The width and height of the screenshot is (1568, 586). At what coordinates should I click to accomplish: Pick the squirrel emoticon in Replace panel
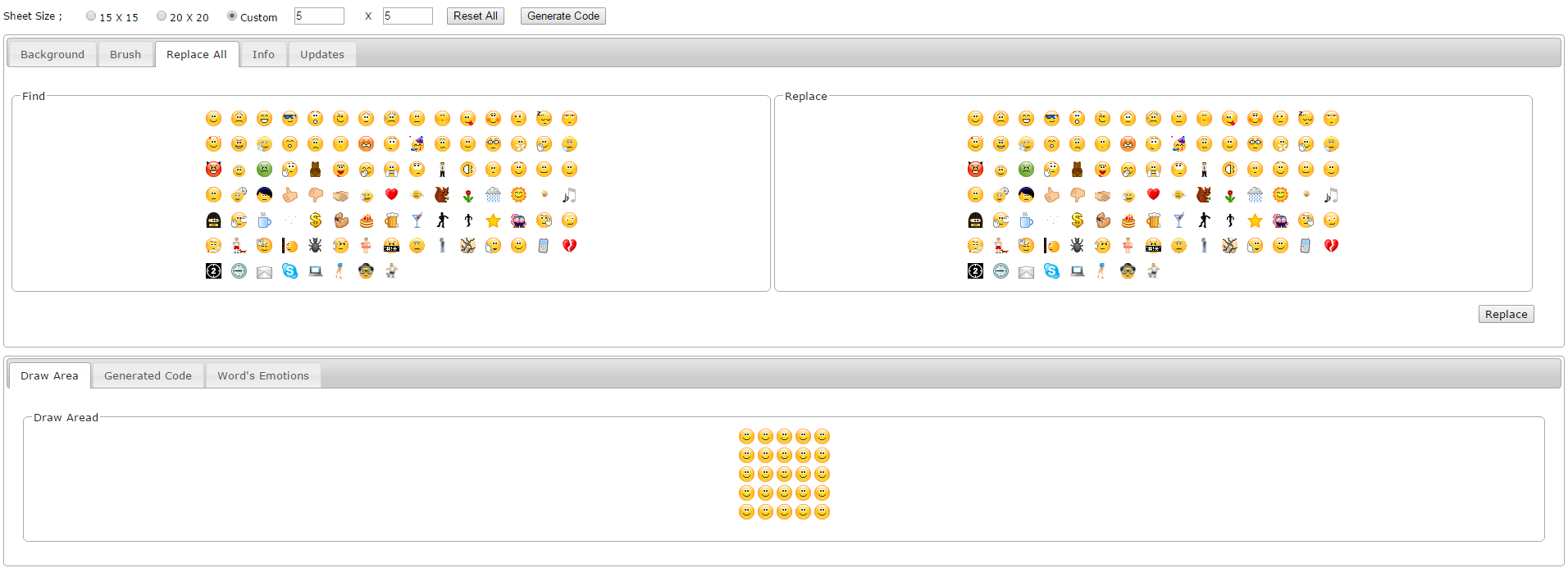coord(1204,195)
